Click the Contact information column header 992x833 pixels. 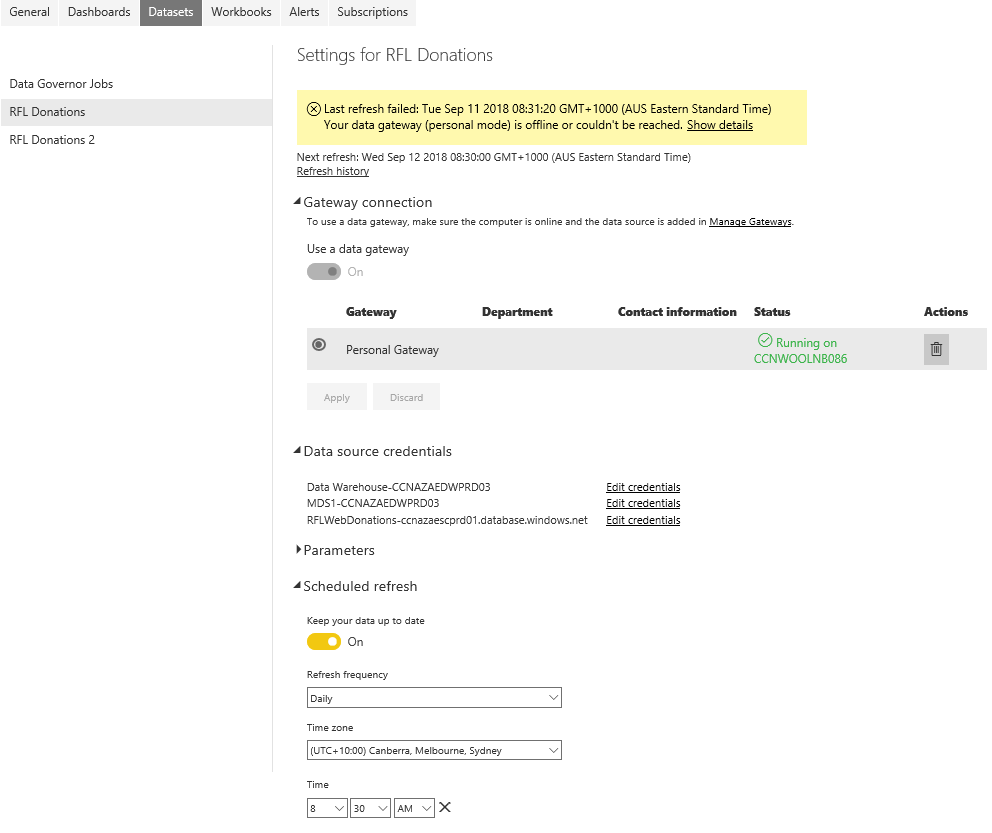click(677, 312)
